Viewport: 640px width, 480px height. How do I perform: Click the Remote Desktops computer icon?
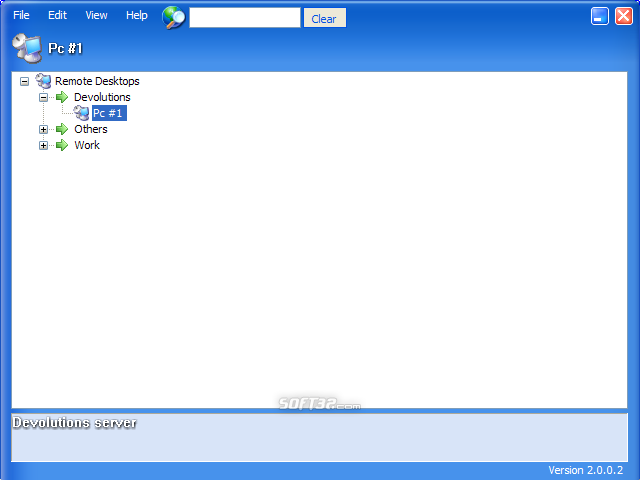point(43,81)
